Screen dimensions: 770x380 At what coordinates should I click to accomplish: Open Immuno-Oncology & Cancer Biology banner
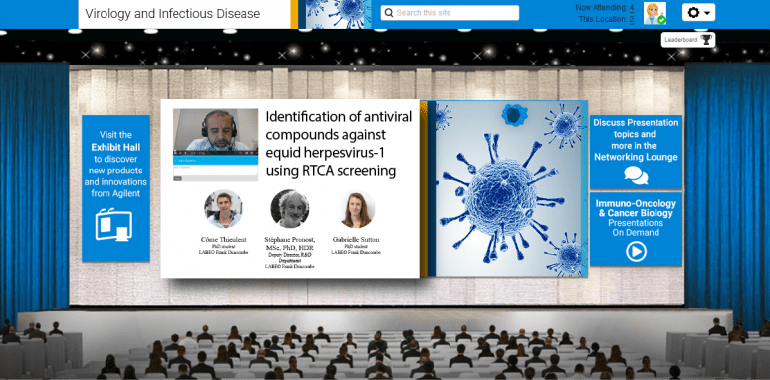(636, 229)
